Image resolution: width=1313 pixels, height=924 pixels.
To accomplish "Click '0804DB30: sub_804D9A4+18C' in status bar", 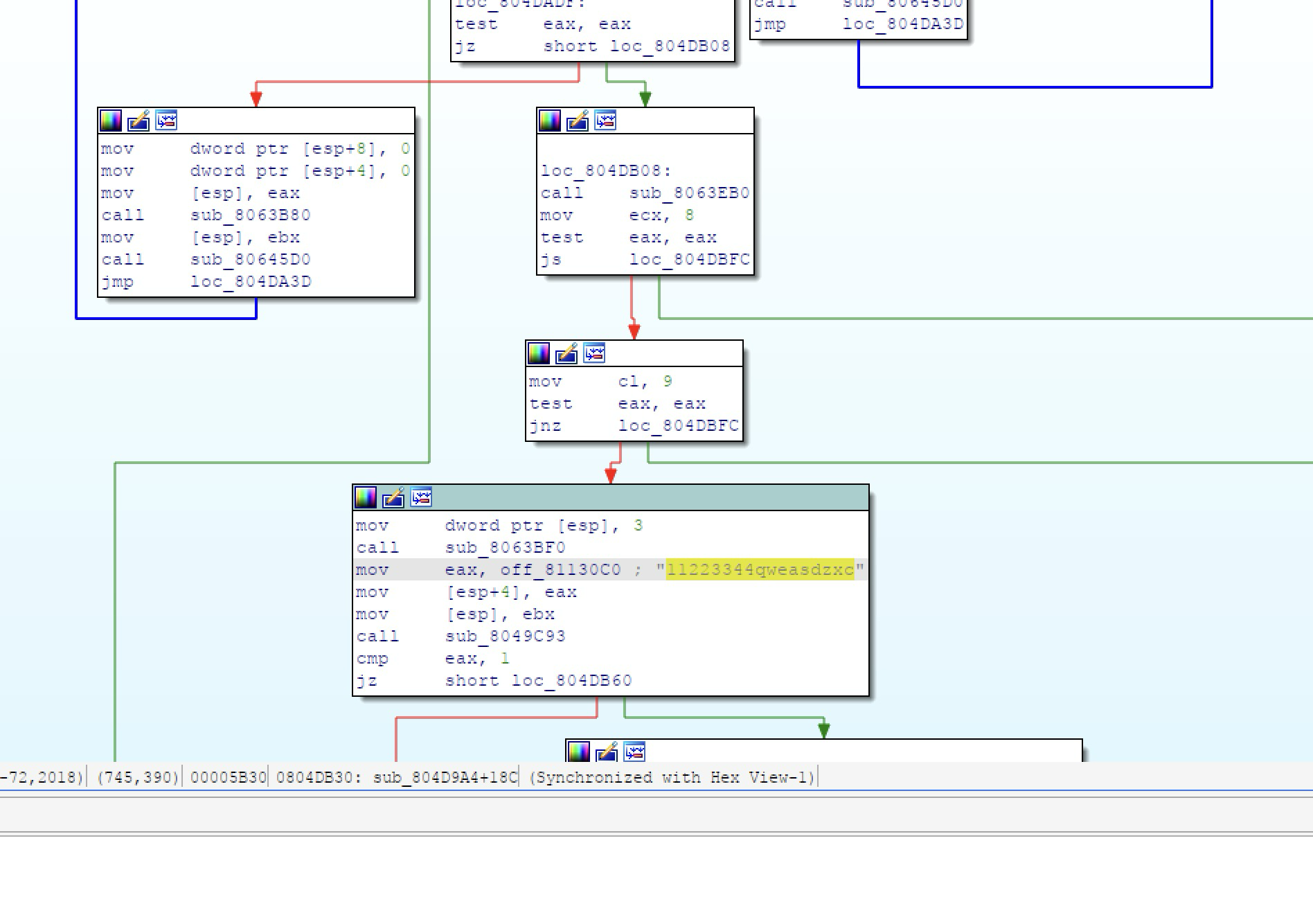I will click(x=396, y=777).
